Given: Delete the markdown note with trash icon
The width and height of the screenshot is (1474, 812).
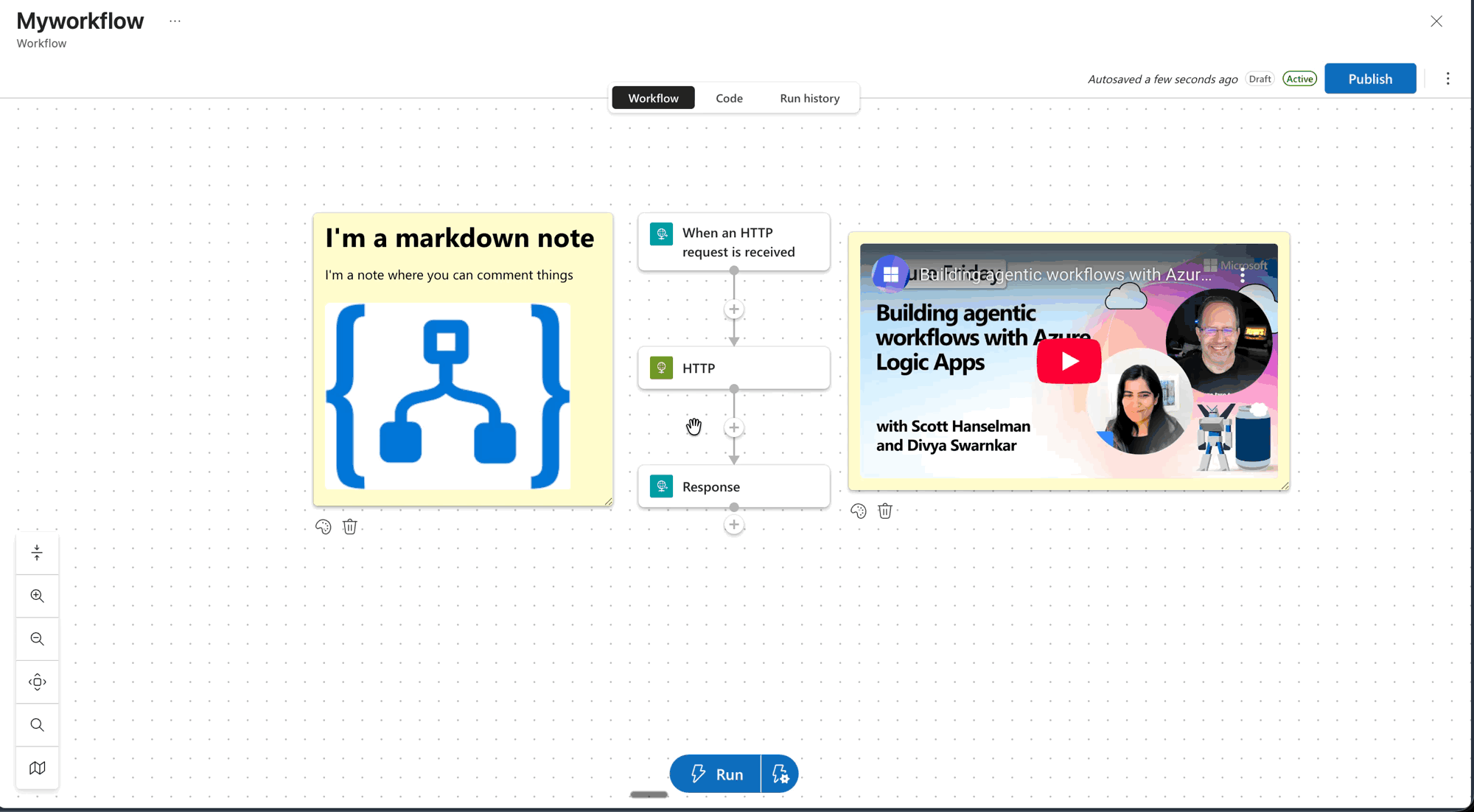Looking at the screenshot, I should (350, 527).
